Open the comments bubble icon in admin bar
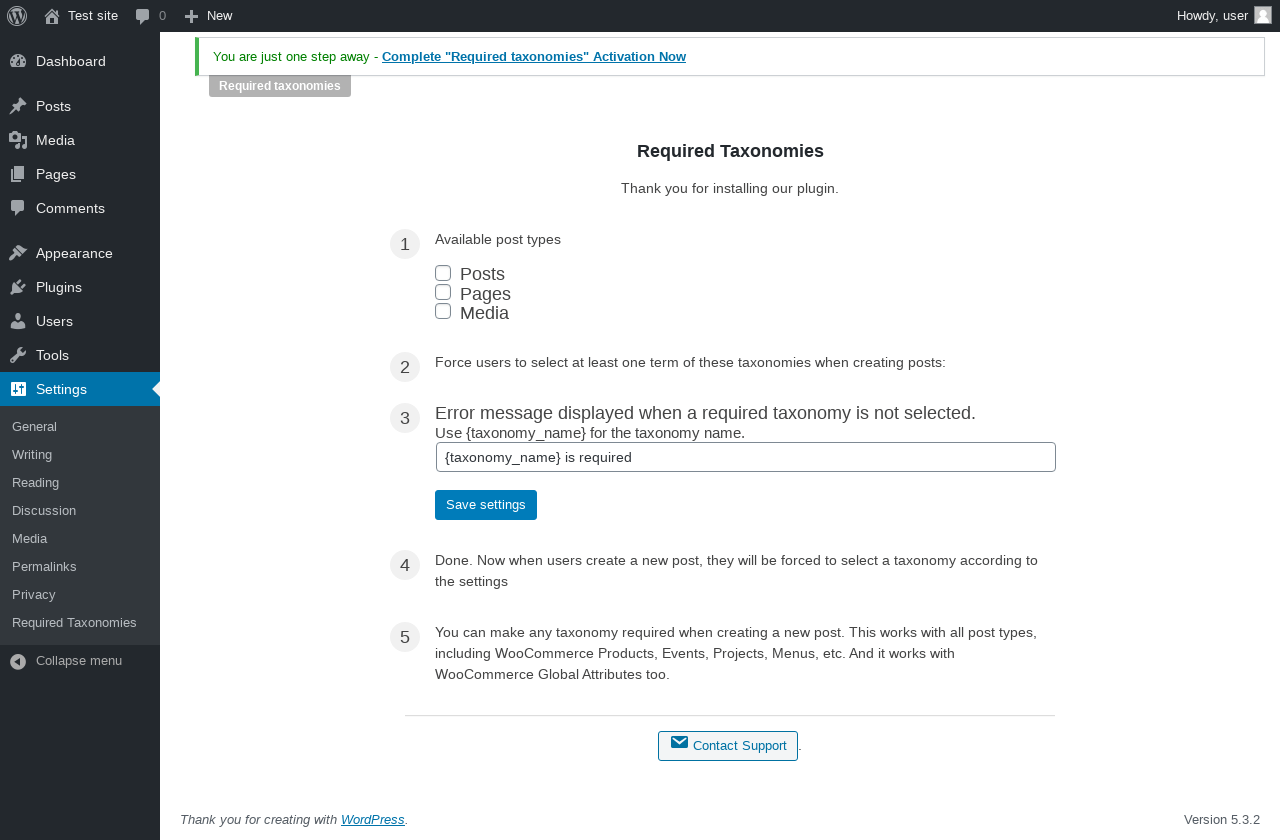The image size is (1280, 840). tap(143, 16)
